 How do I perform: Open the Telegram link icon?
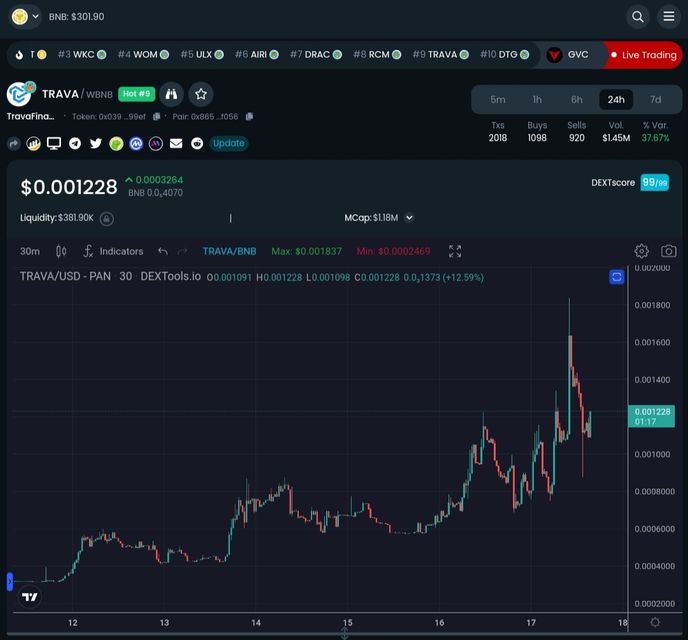(x=75, y=143)
